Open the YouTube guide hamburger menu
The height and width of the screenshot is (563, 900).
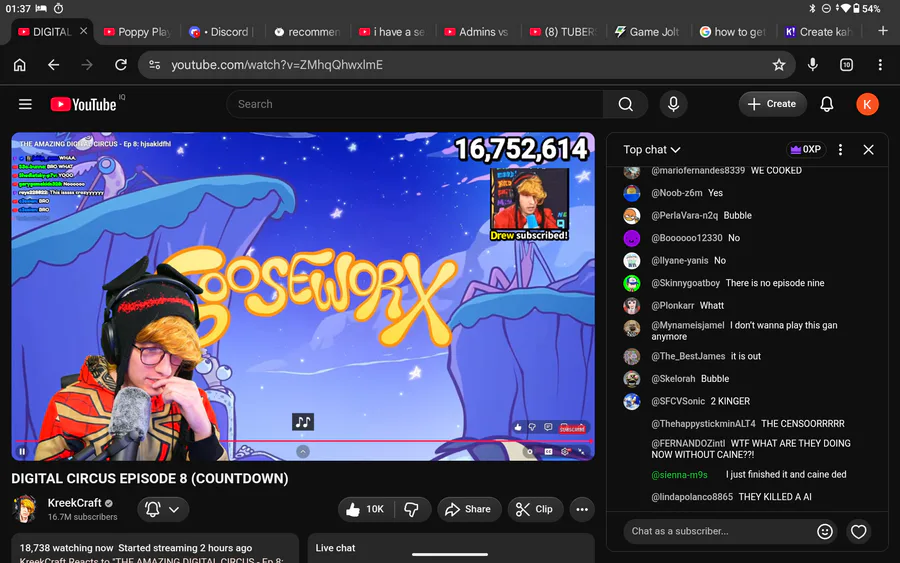tap(25, 104)
